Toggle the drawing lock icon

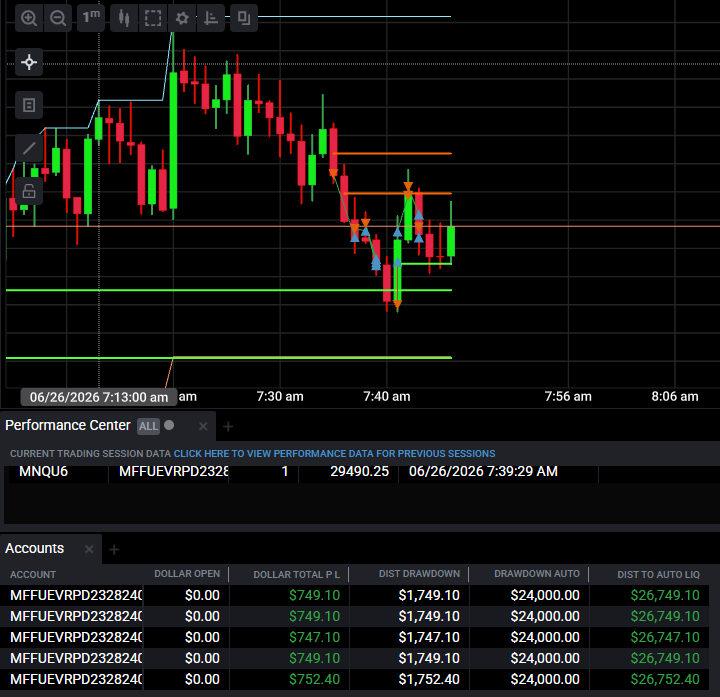[x=29, y=191]
